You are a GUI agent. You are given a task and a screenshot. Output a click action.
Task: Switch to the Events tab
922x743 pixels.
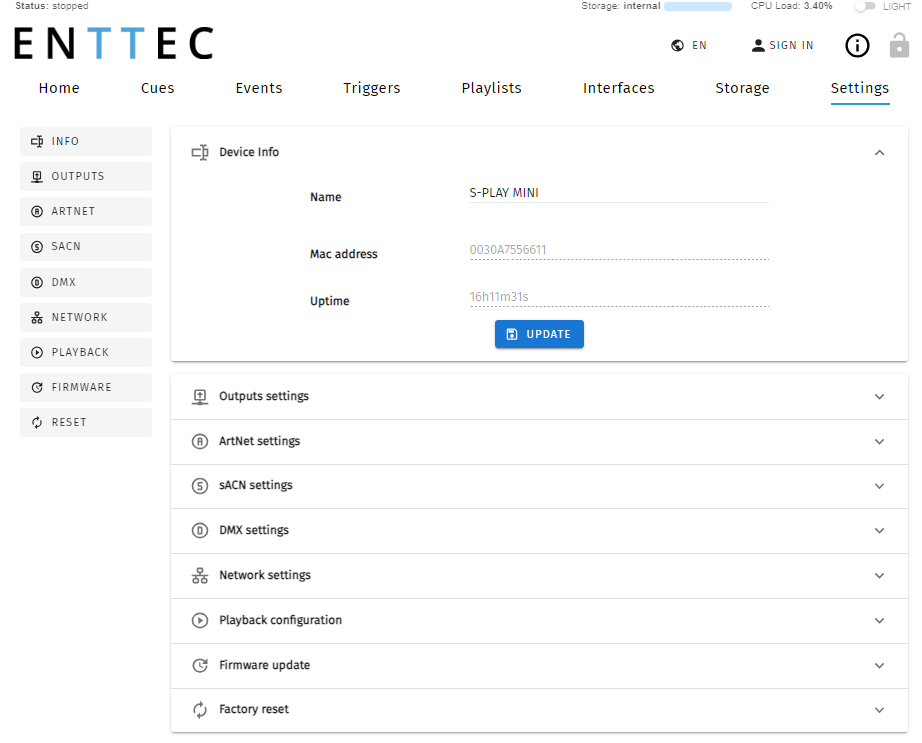(259, 88)
